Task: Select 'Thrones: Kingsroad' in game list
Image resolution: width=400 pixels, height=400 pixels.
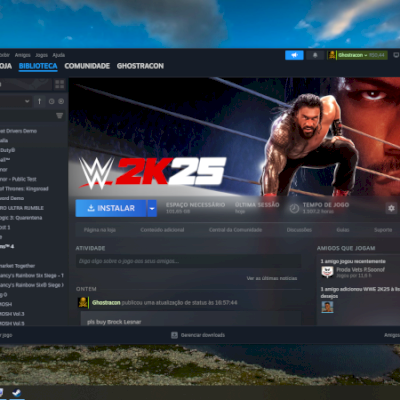Action: 24,189
